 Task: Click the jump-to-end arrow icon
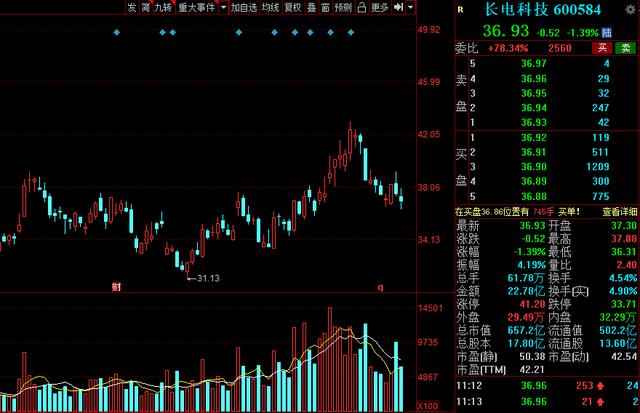[x=398, y=7]
